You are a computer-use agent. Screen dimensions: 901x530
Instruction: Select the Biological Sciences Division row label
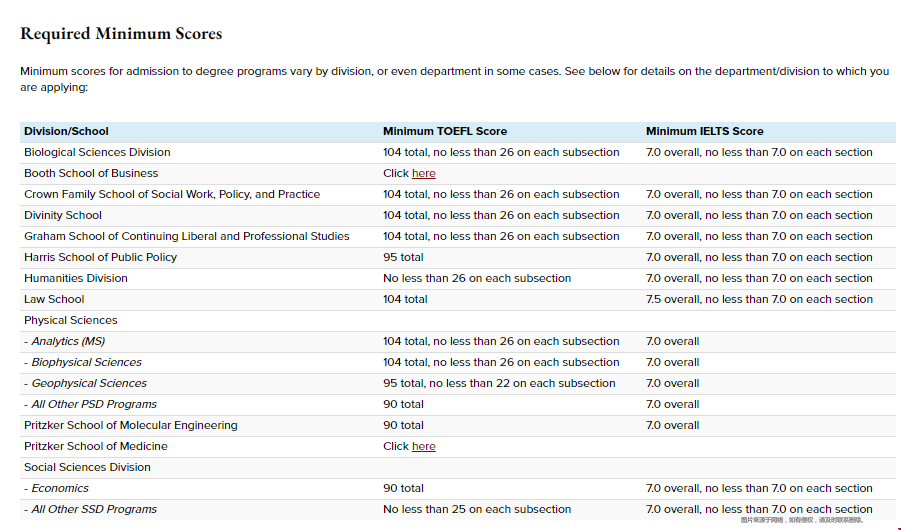pos(97,152)
